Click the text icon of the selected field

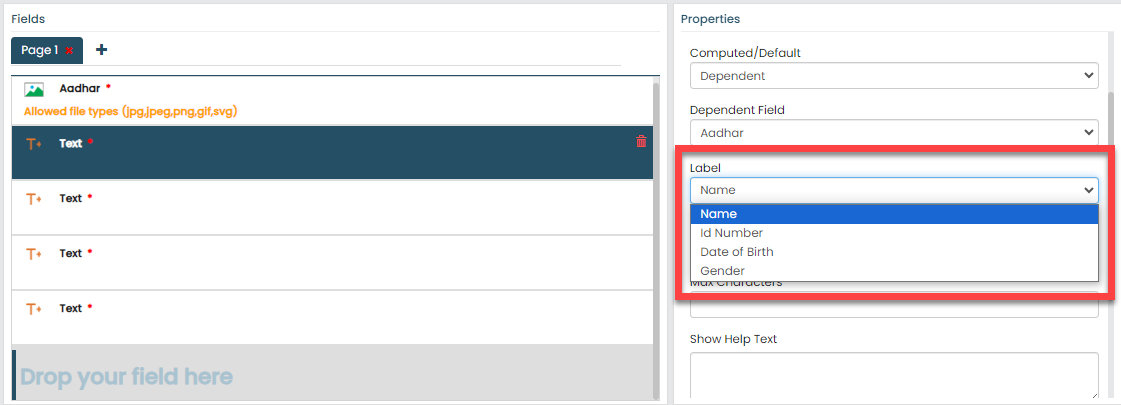(x=33, y=144)
